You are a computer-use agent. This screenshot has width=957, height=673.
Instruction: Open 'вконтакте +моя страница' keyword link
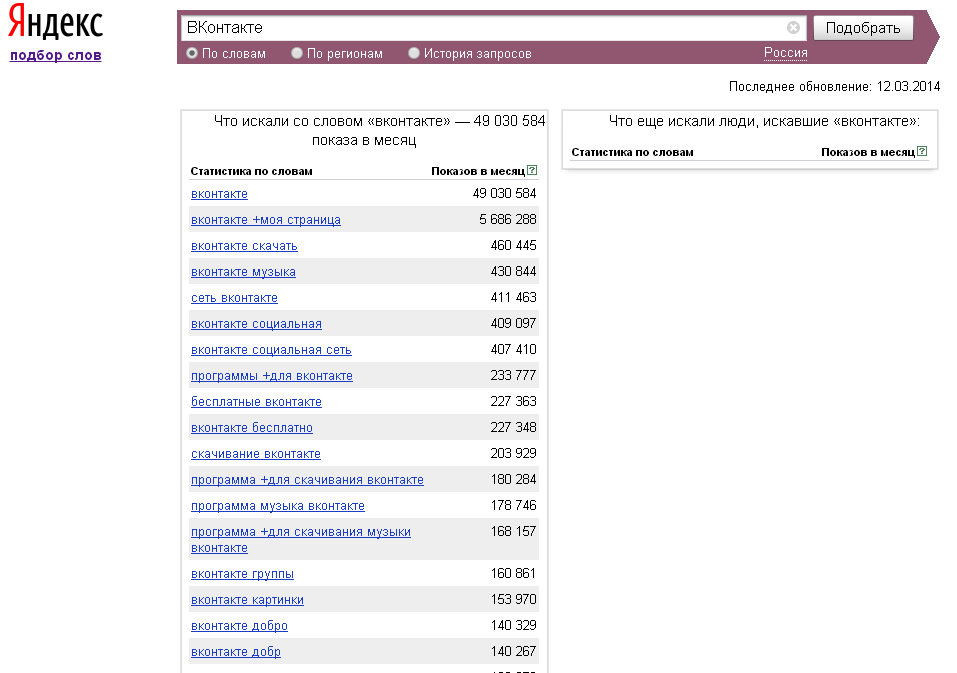(265, 220)
